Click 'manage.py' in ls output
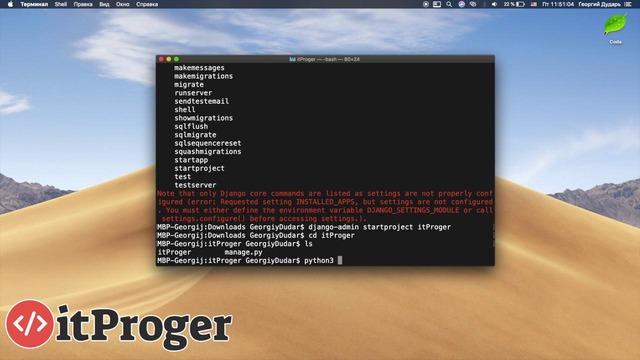Image resolution: width=640 pixels, height=360 pixels. point(243,252)
